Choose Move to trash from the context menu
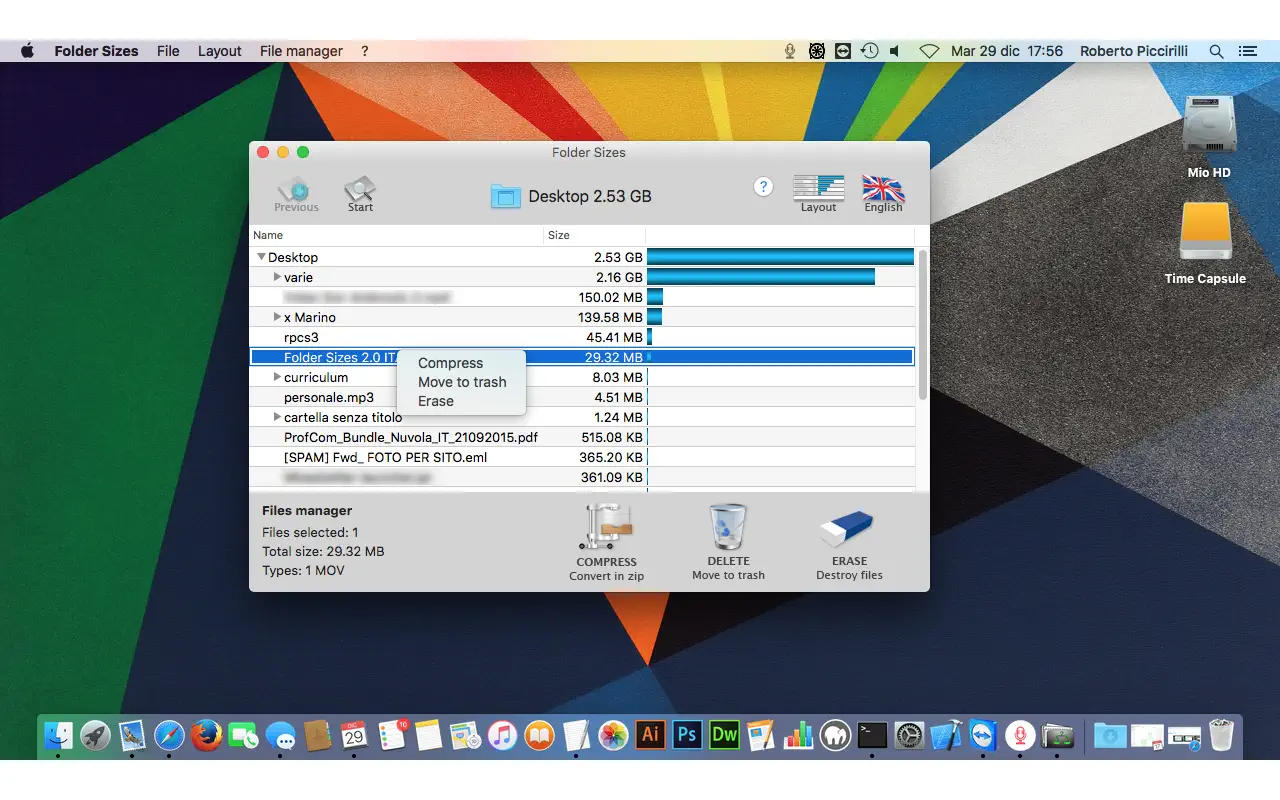Screen dimensions: 1280x800 pyautogui.click(x=462, y=382)
